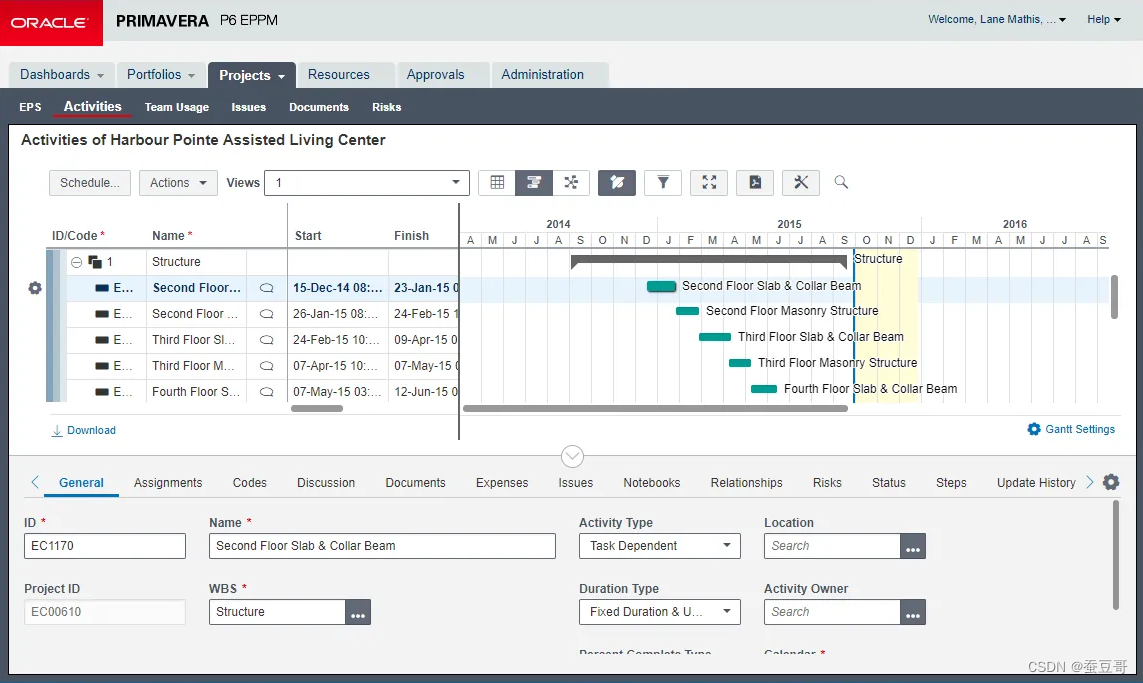
Task: Open the Activity Owner ellipsis button
Action: coord(913,612)
